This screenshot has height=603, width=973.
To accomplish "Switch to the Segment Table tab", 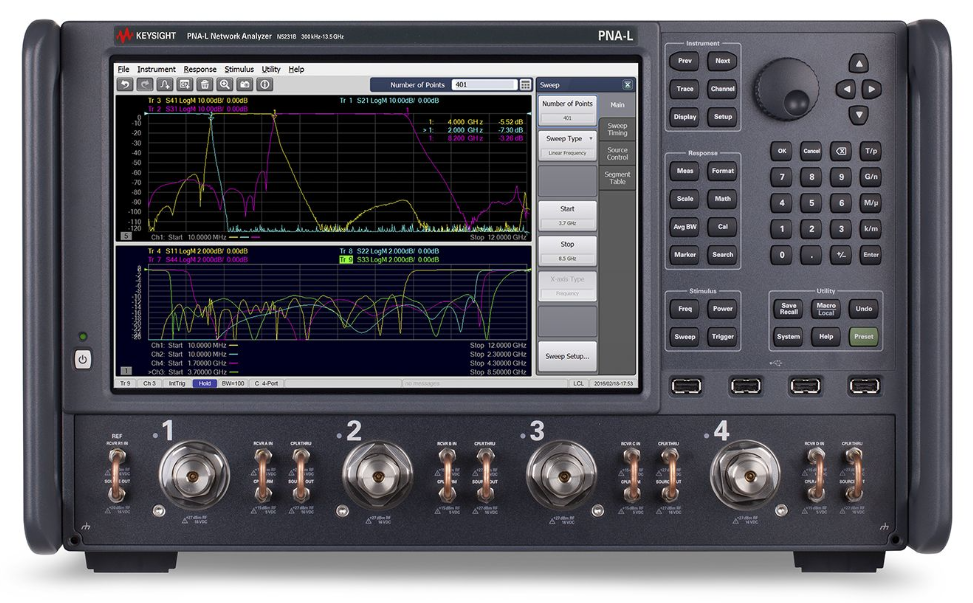I will pos(617,178).
